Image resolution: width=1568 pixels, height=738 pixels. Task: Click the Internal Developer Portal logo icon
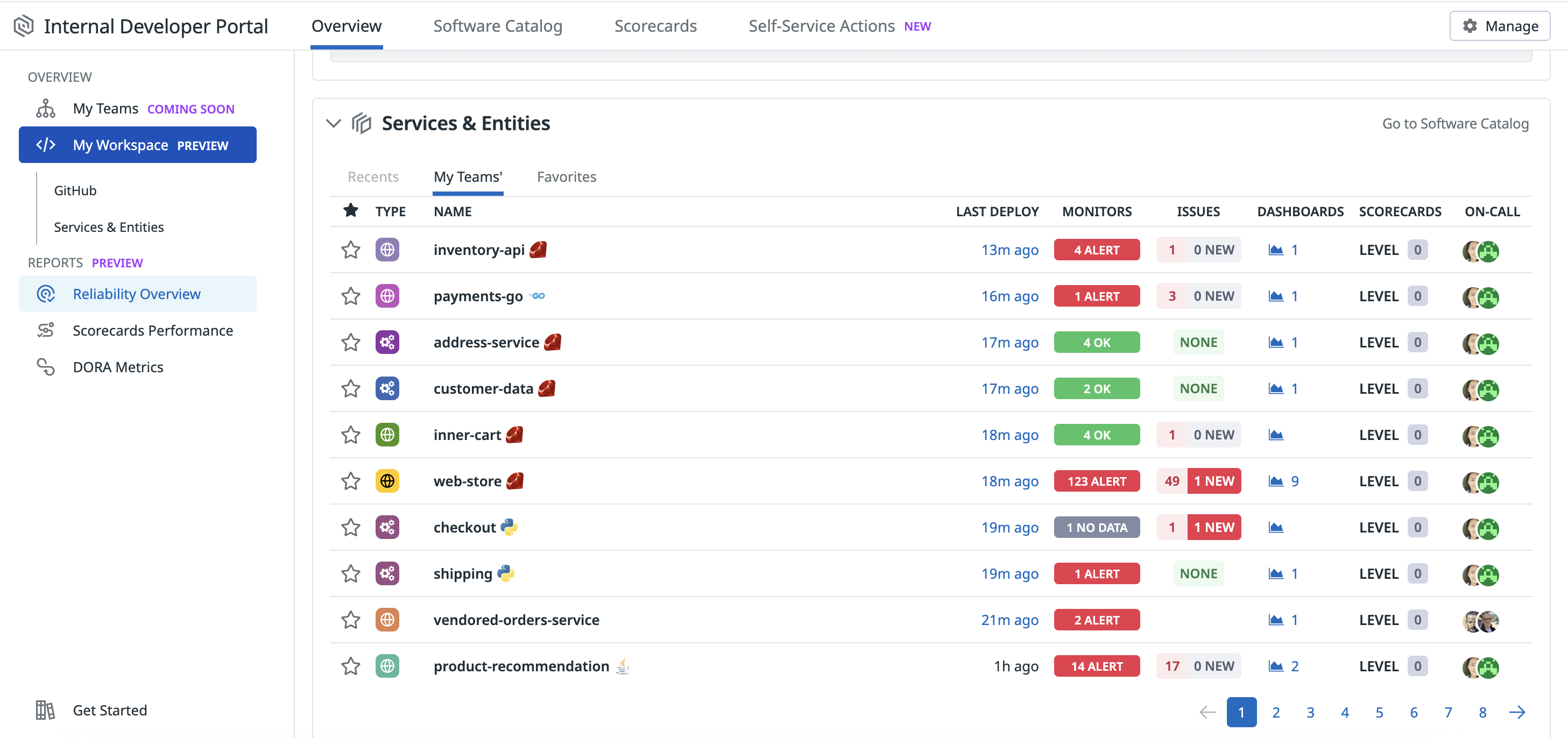[x=23, y=26]
